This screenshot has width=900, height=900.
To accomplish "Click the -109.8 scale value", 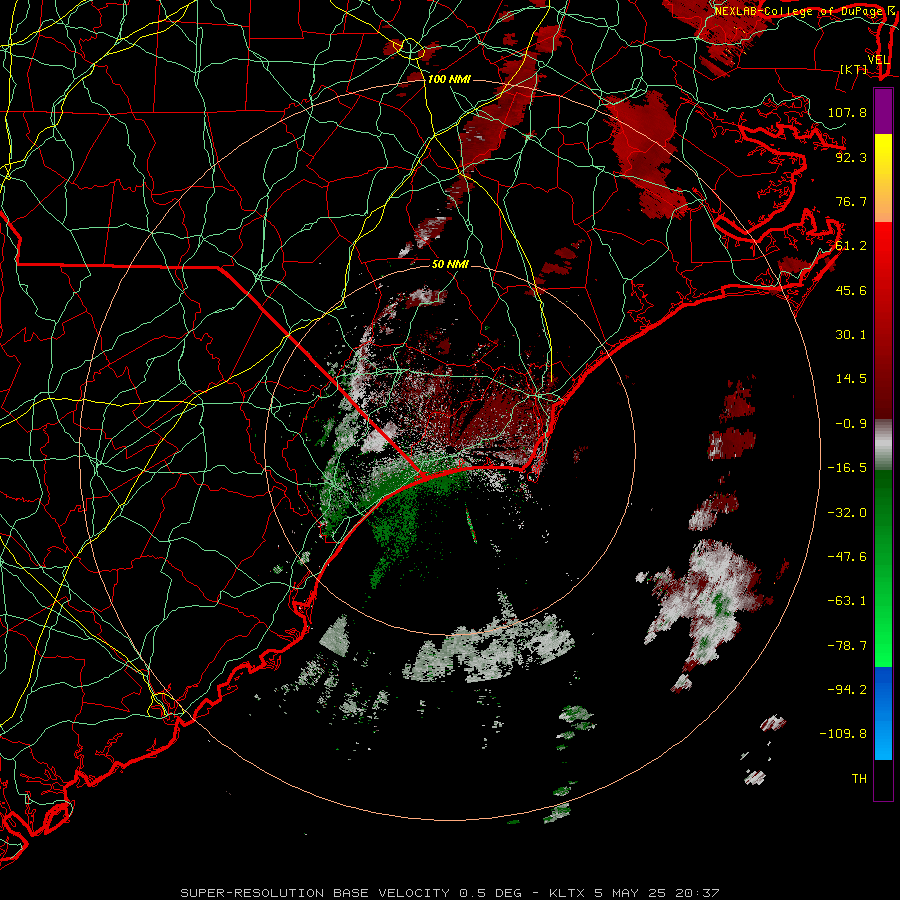I will 843,734.
